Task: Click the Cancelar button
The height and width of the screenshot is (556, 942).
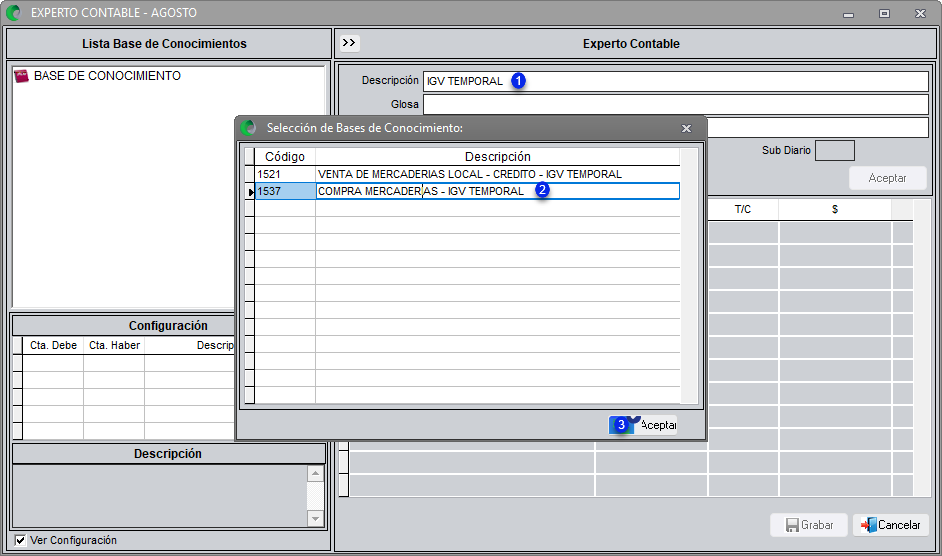Action: pyautogui.click(x=890, y=525)
